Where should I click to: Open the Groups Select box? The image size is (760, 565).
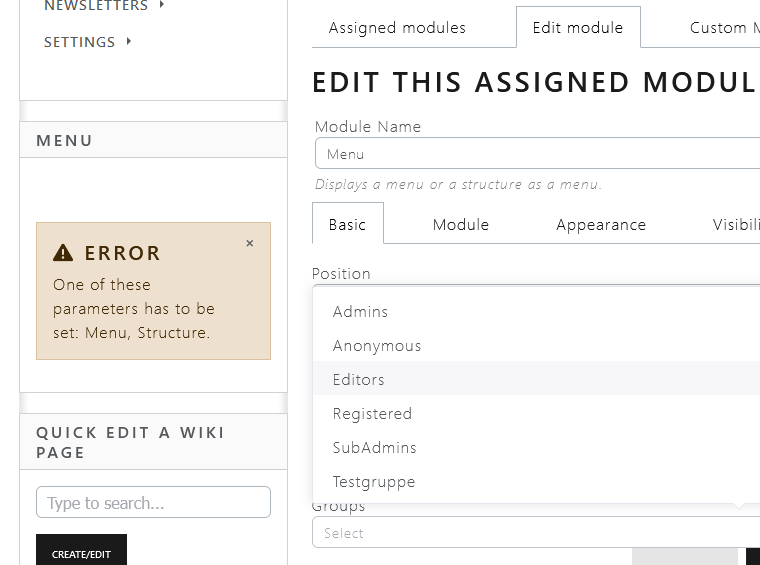coord(536,533)
